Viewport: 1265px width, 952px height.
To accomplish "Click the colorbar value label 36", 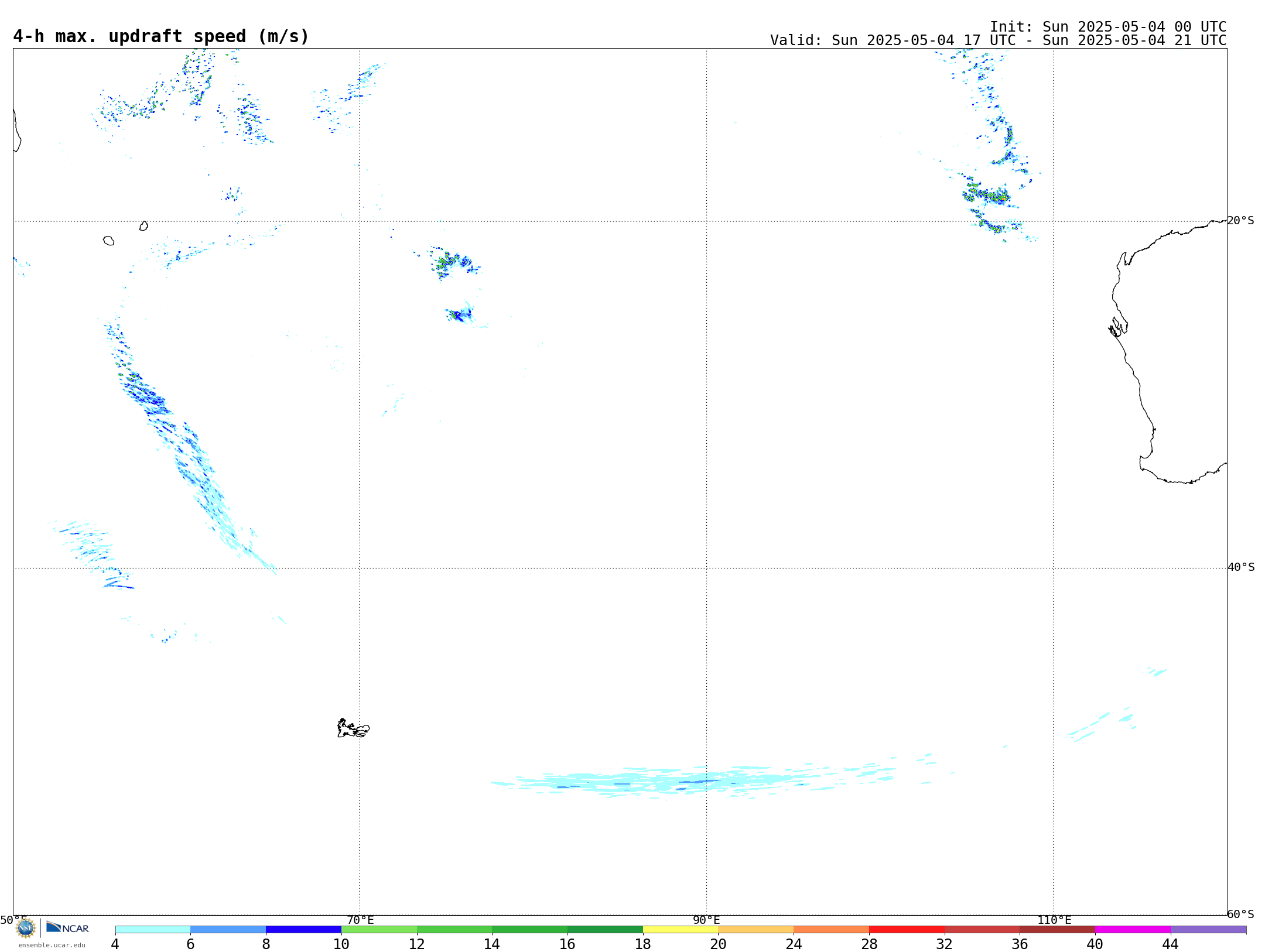I will 1020,944.
